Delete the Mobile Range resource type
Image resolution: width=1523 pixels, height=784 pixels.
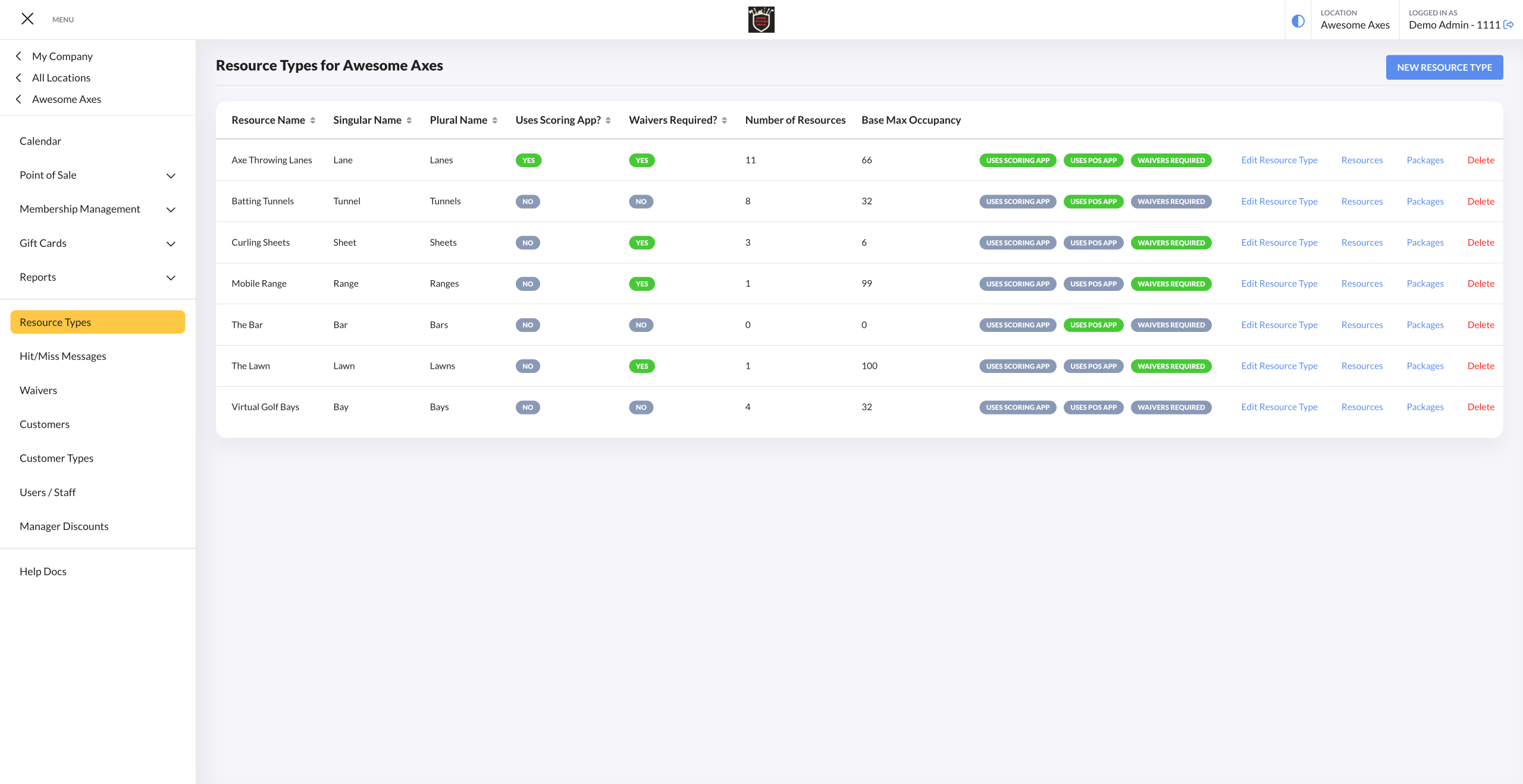click(1480, 284)
